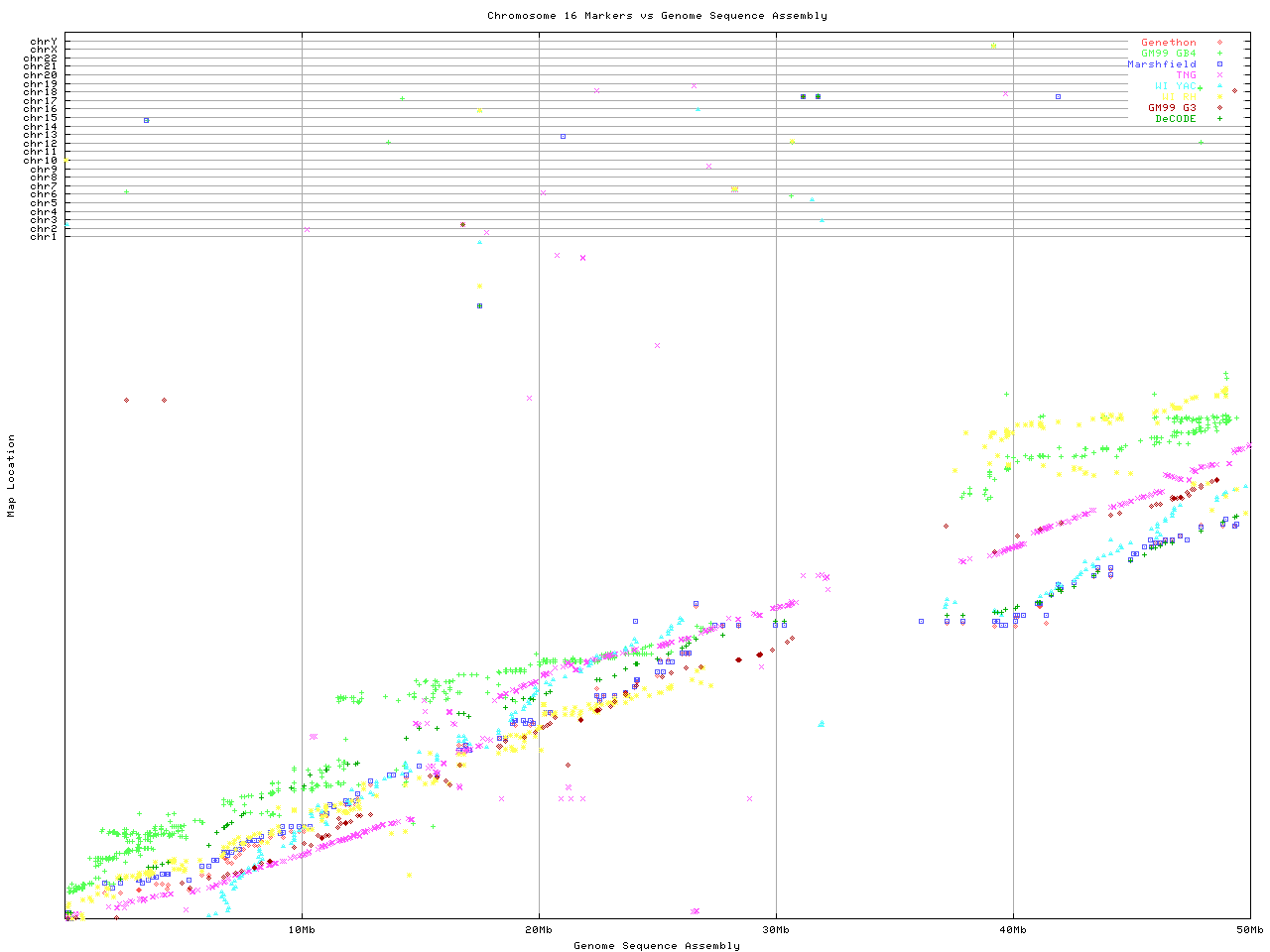Click the chr10 y-axis label
Screen dimensions: 1270x952
(x=41, y=161)
